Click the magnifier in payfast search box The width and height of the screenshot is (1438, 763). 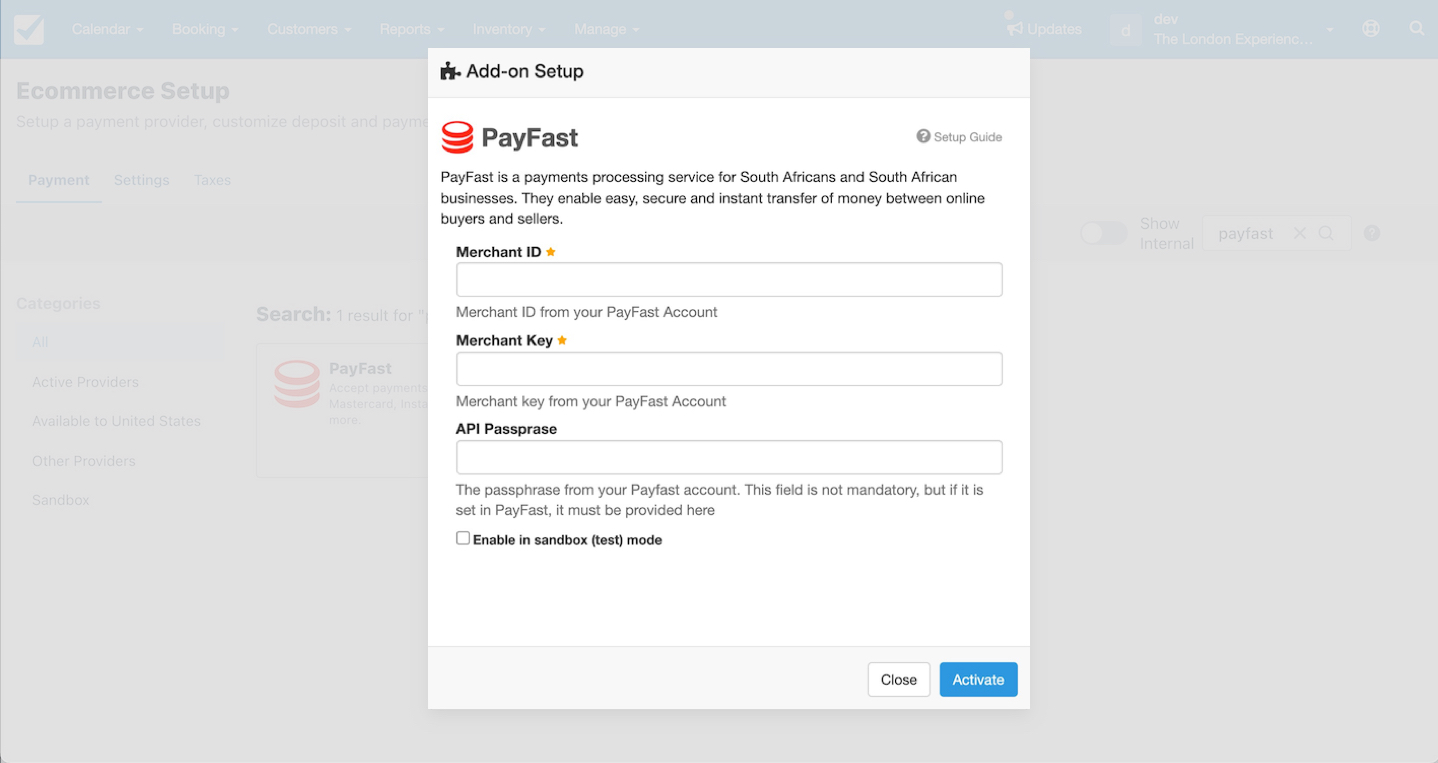(x=1326, y=233)
